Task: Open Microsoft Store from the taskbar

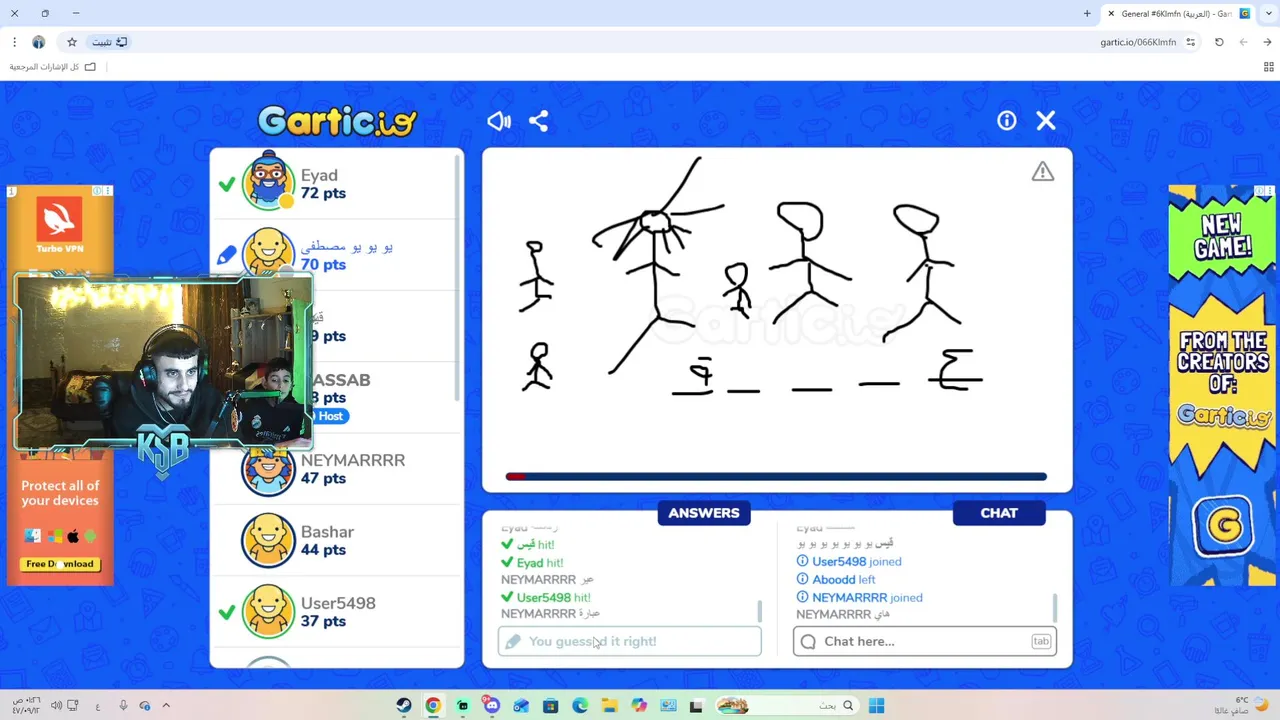Action: 550,705
